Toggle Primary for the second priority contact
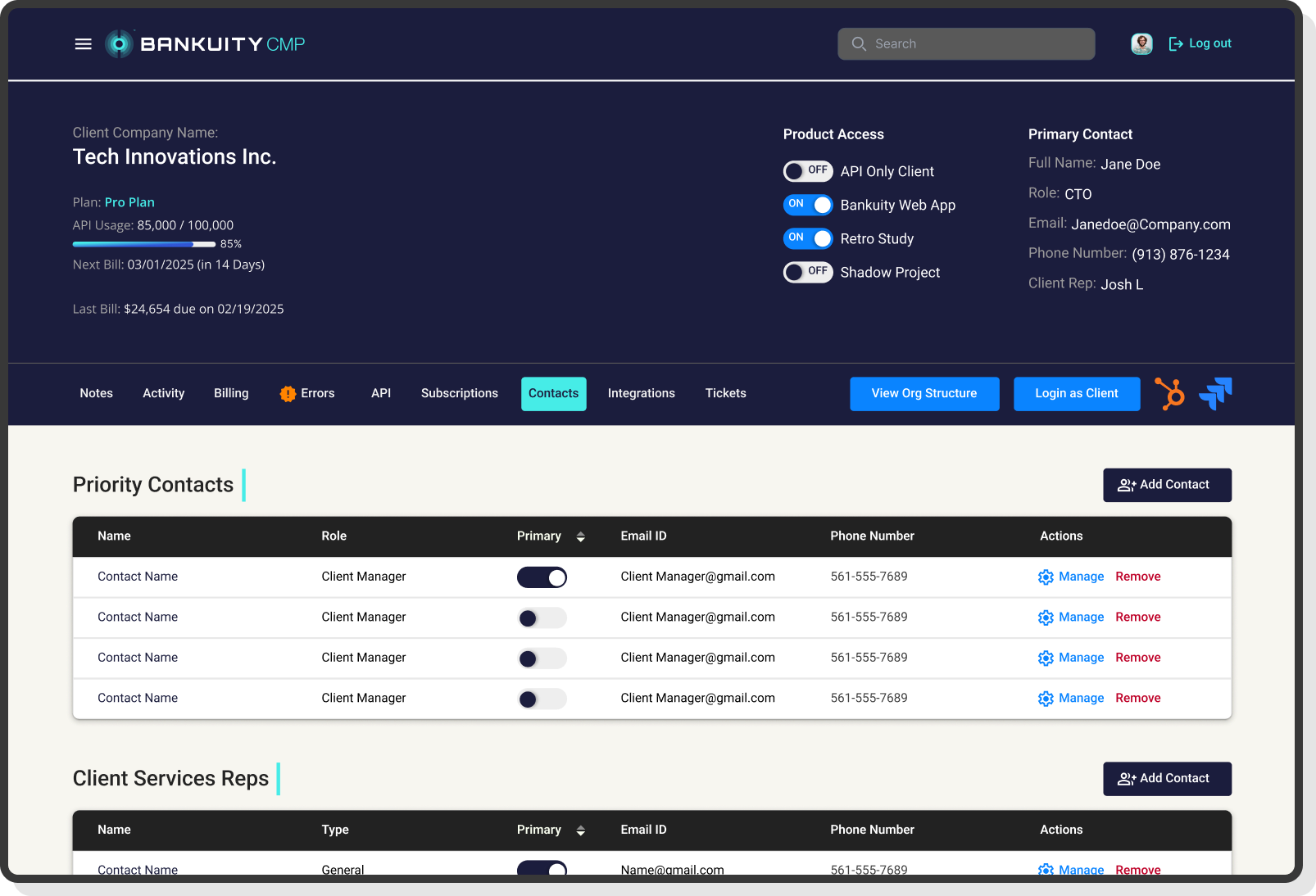 542,618
